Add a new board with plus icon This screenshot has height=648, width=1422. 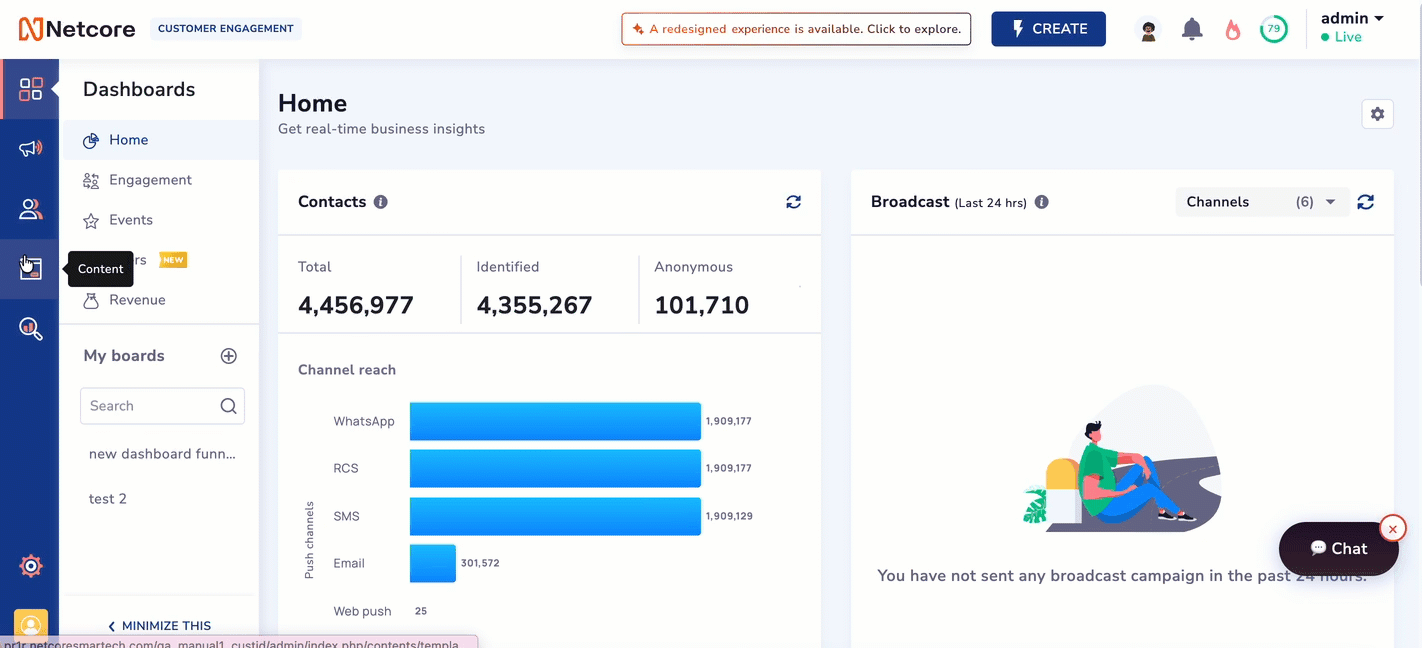[x=229, y=356]
